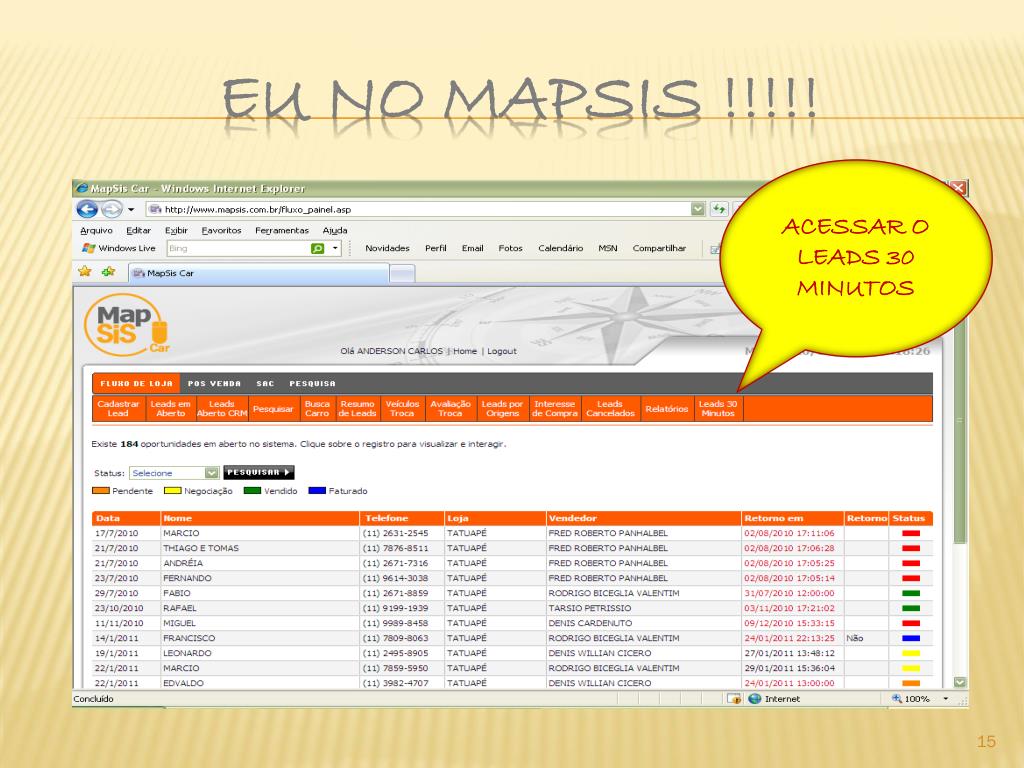The width and height of the screenshot is (1024, 768).
Task: Open Leads 30 Minutos submenu item
Action: point(718,409)
